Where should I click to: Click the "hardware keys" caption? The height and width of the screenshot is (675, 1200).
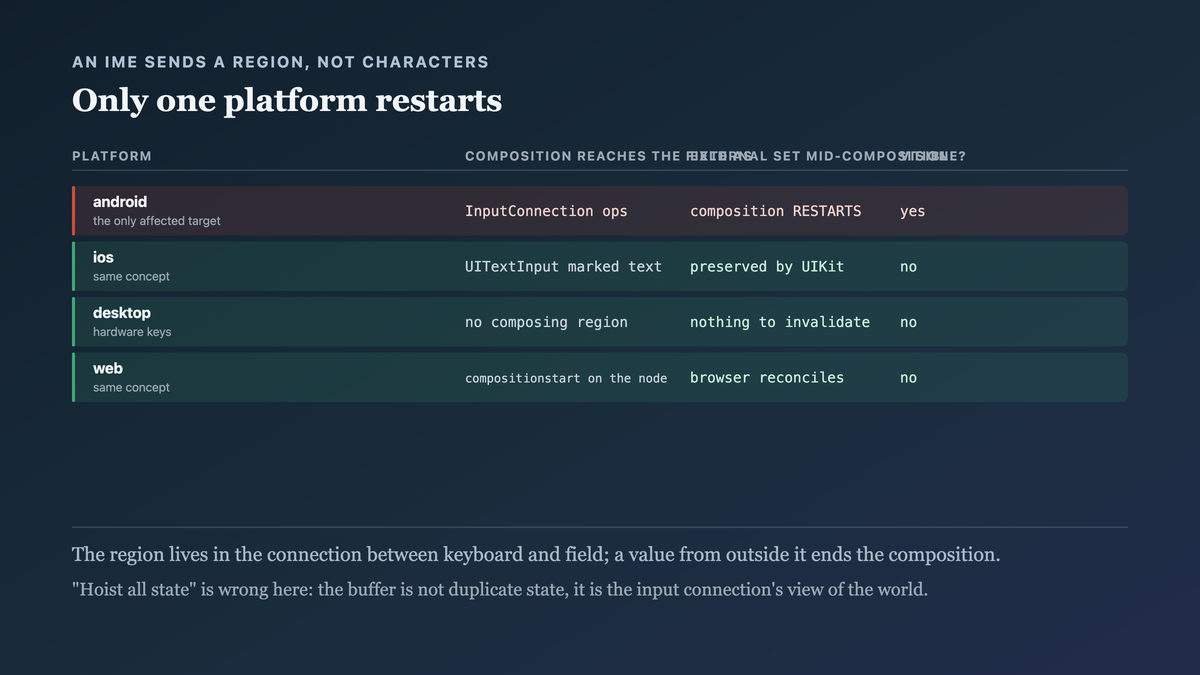132,332
